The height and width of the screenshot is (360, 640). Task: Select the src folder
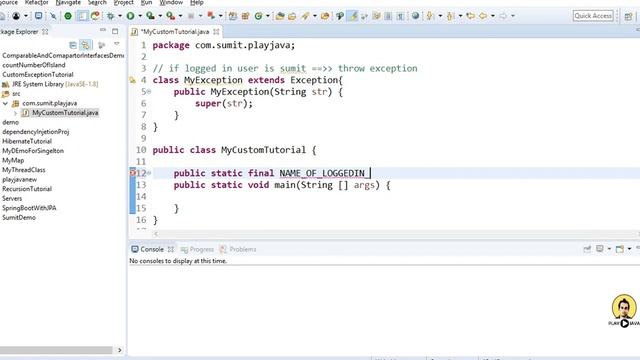[x=11, y=94]
